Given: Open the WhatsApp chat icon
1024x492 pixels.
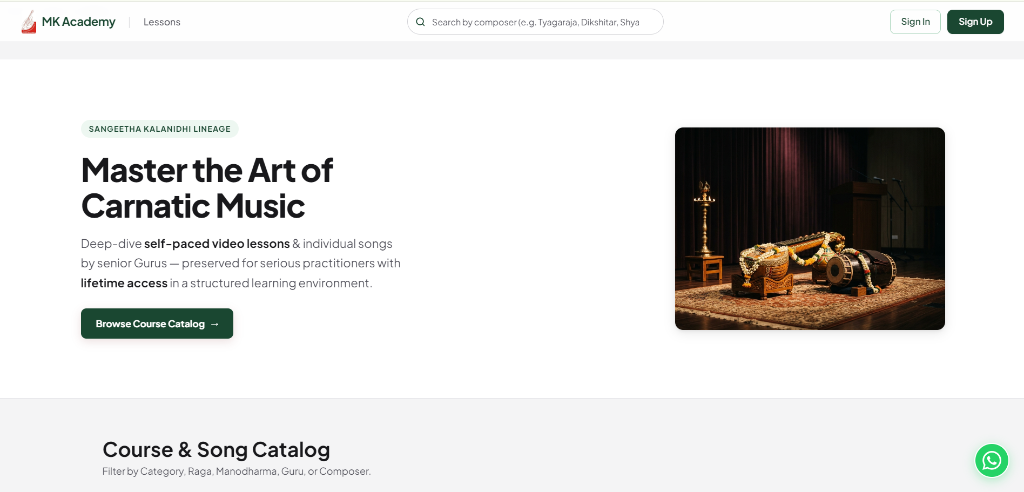Looking at the screenshot, I should coord(991,460).
